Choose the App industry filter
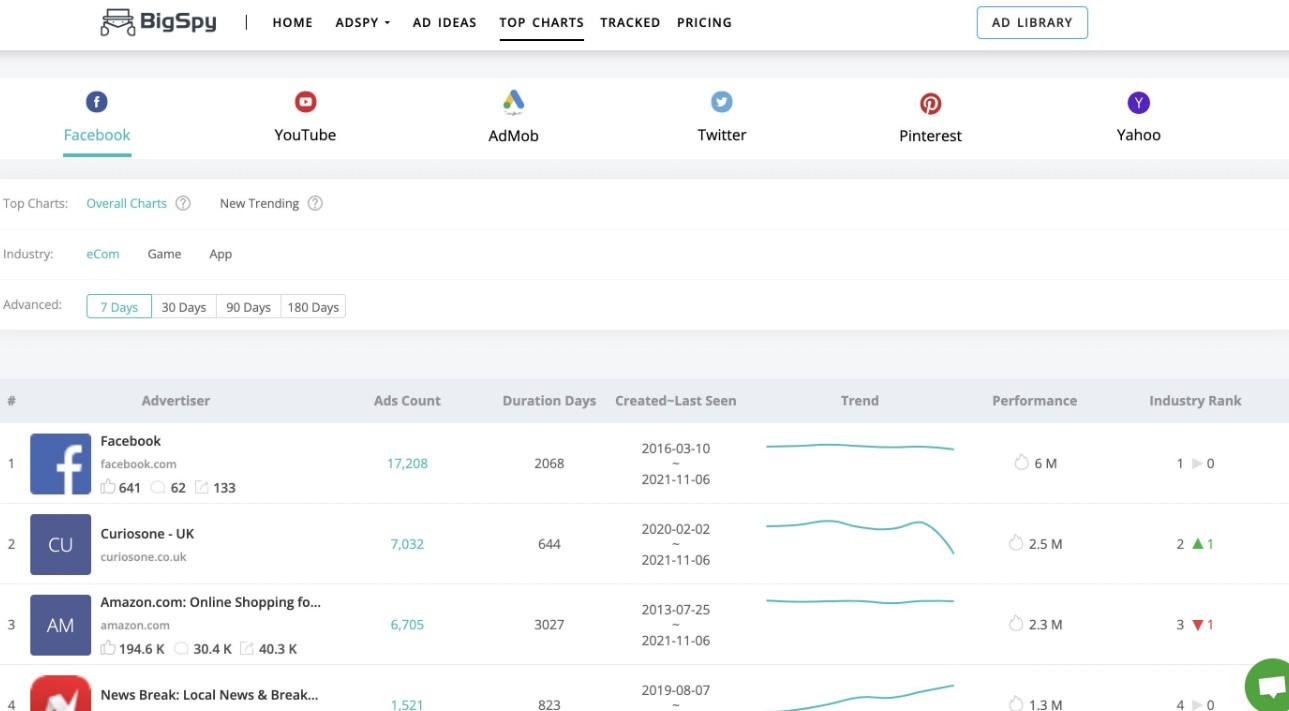This screenshot has height=711, width=1289. tap(221, 254)
